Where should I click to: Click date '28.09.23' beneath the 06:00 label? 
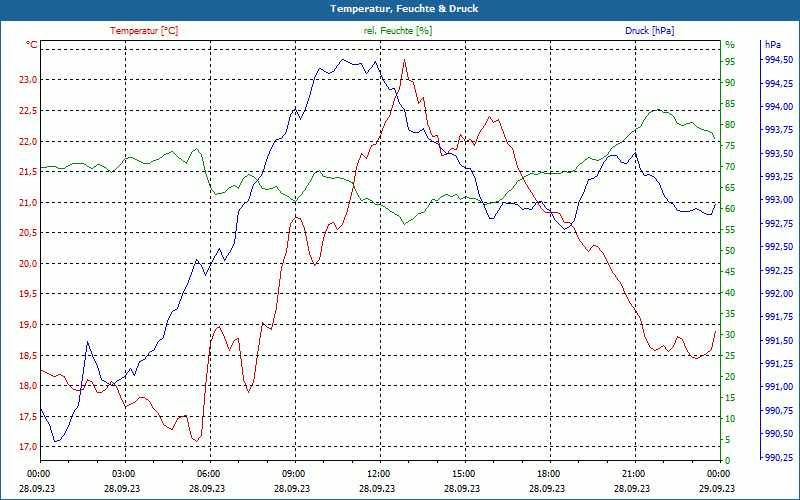coord(207,488)
